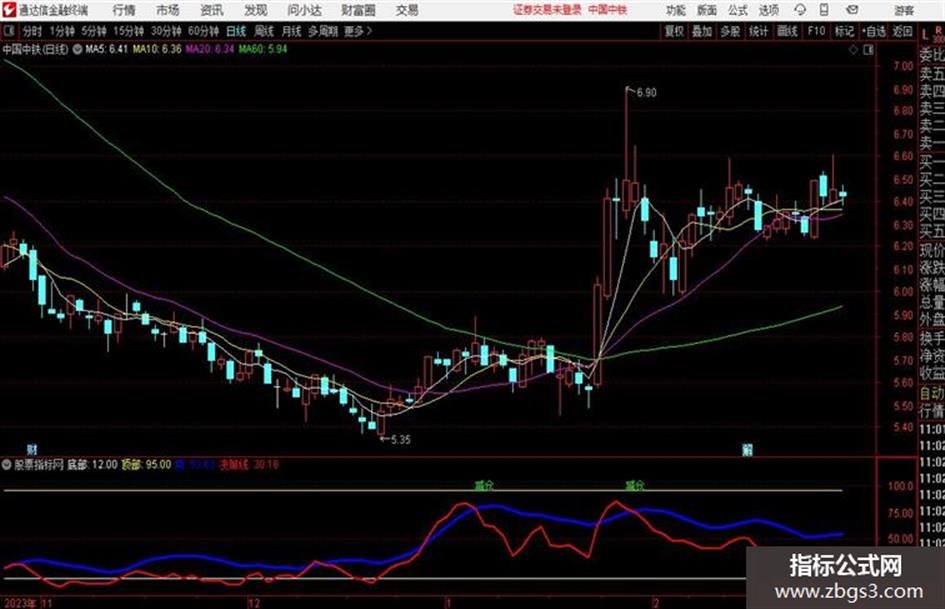Click the red 决策线 indicator label

[x=233, y=465]
